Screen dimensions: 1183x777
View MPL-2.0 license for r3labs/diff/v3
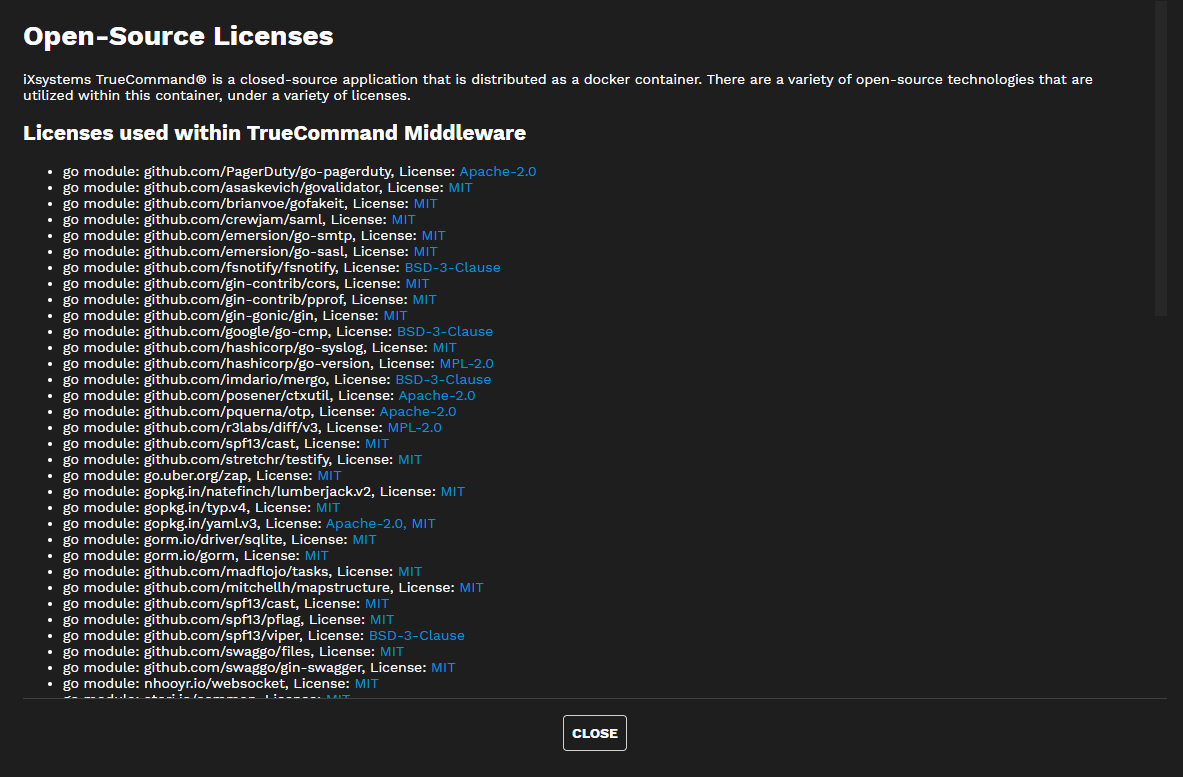(414, 427)
